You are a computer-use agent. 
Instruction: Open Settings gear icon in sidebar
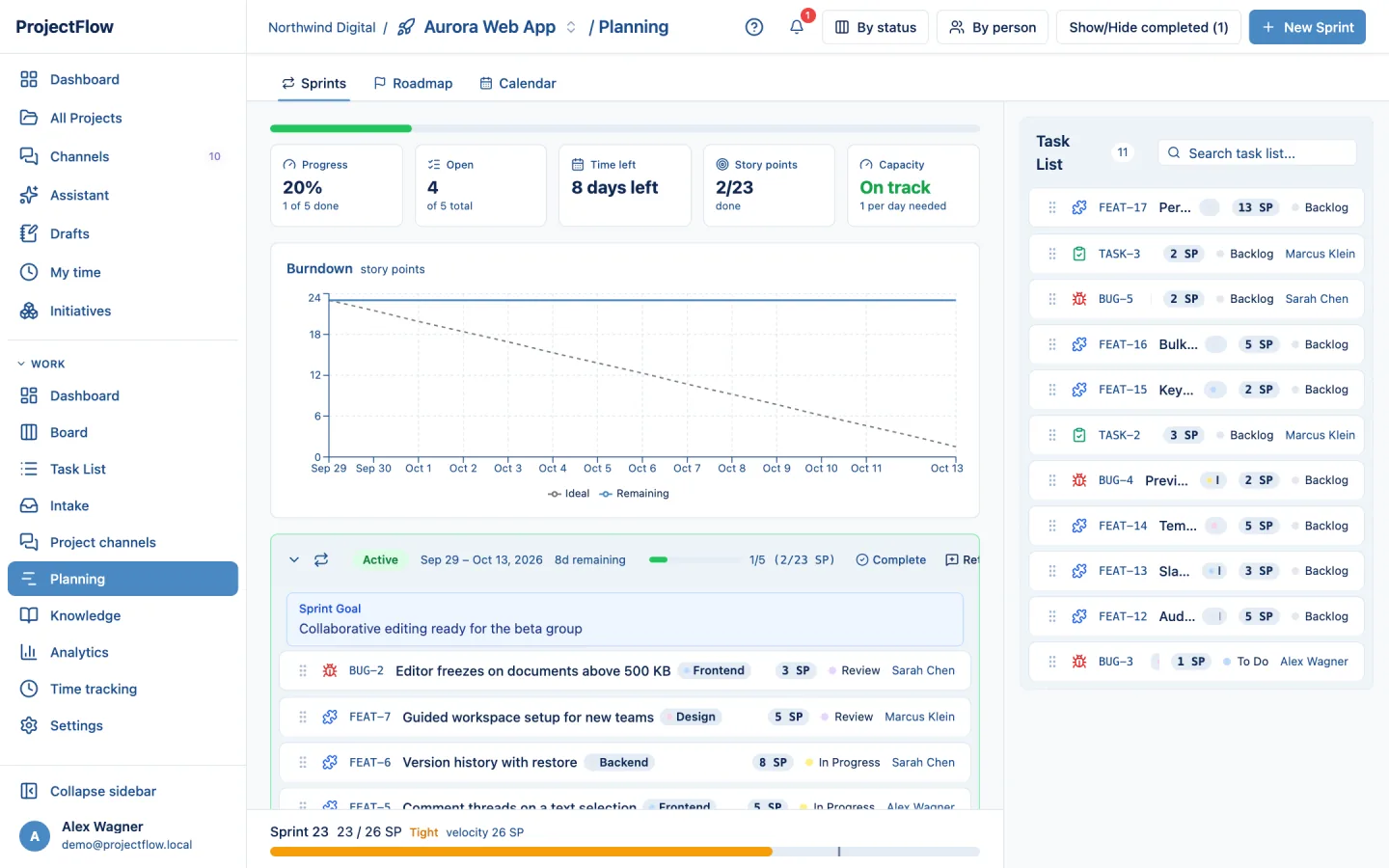coord(29,725)
